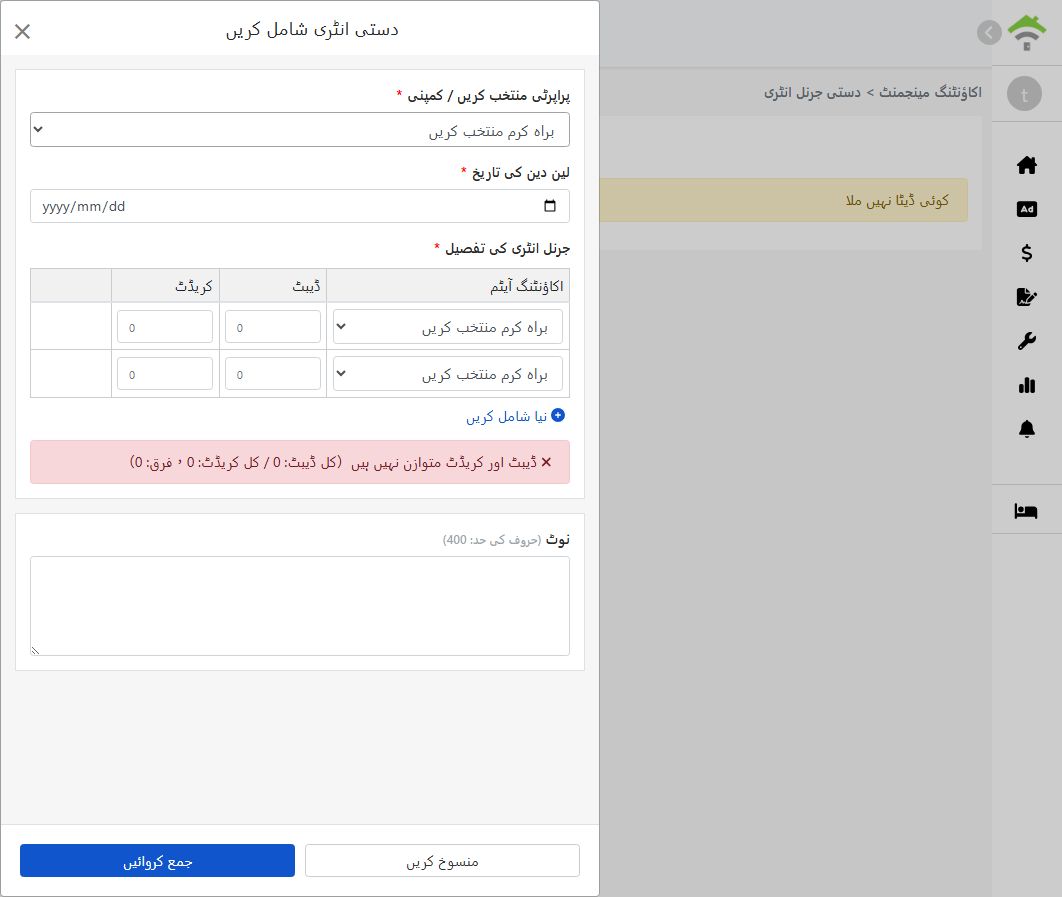Open the dollar sign icon in sidebar
Screen dimensions: 1062x897
click(1027, 253)
